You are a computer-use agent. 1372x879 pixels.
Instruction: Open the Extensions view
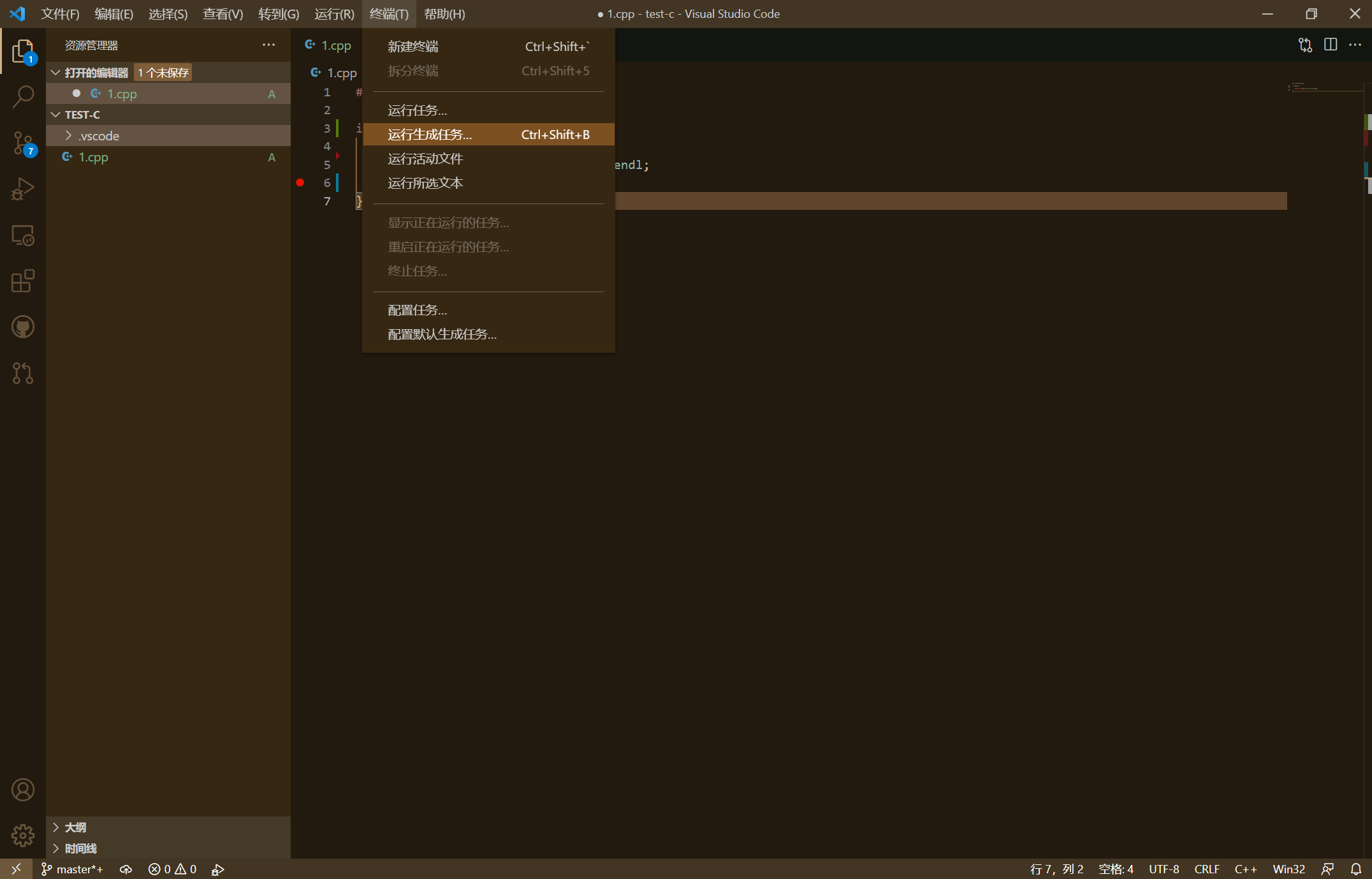tap(23, 281)
